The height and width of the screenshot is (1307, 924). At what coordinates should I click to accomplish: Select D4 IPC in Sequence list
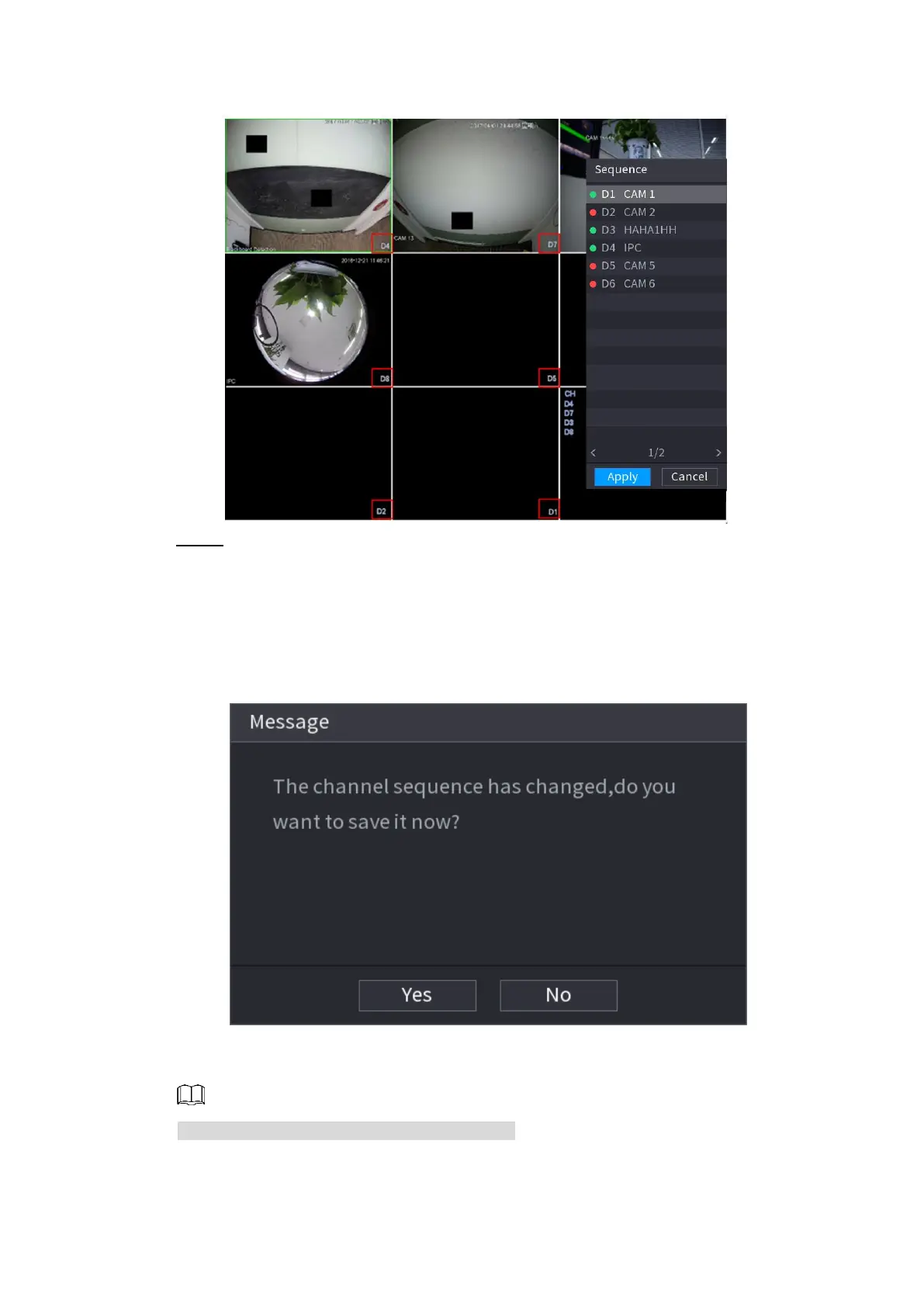point(656,248)
